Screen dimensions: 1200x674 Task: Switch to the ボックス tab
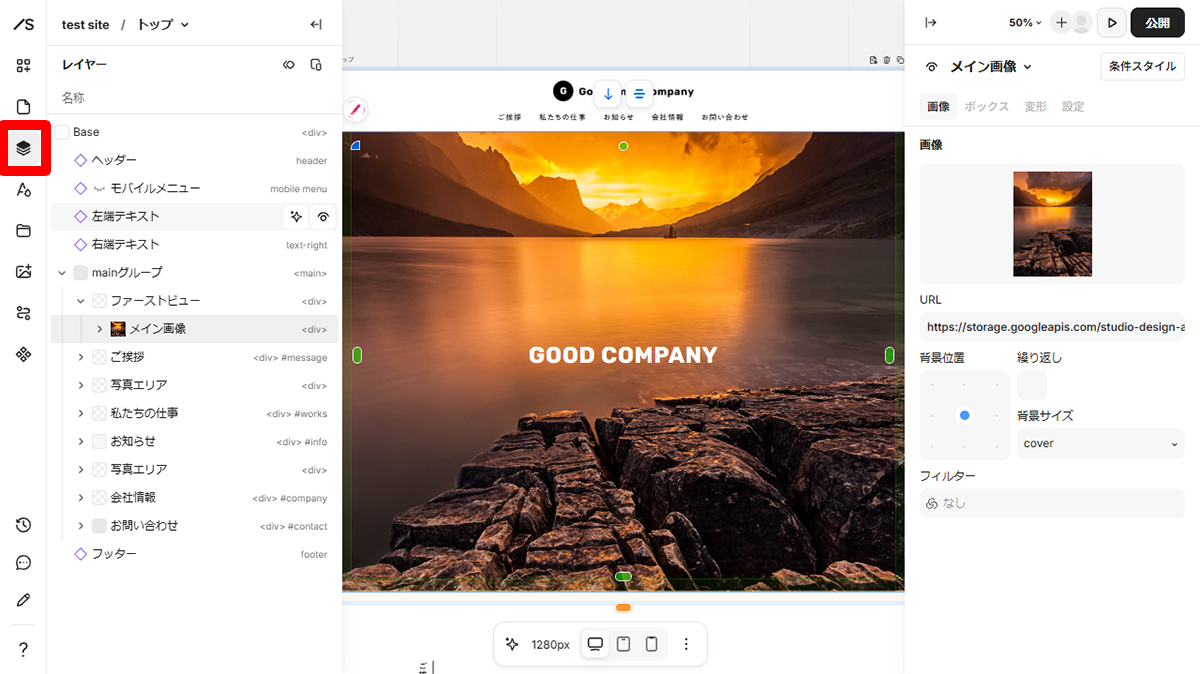tap(986, 107)
